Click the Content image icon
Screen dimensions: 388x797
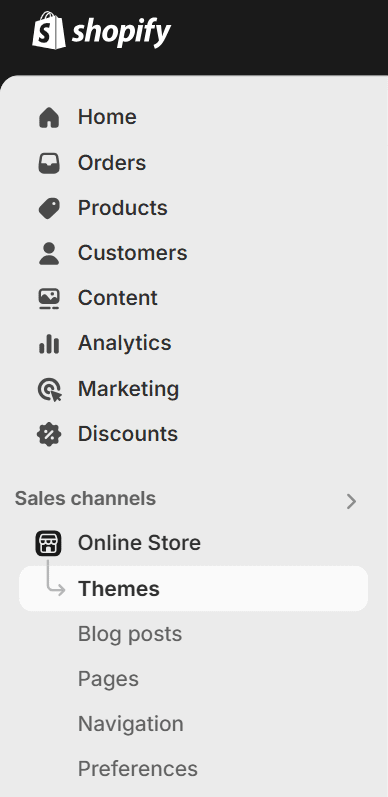click(x=49, y=299)
